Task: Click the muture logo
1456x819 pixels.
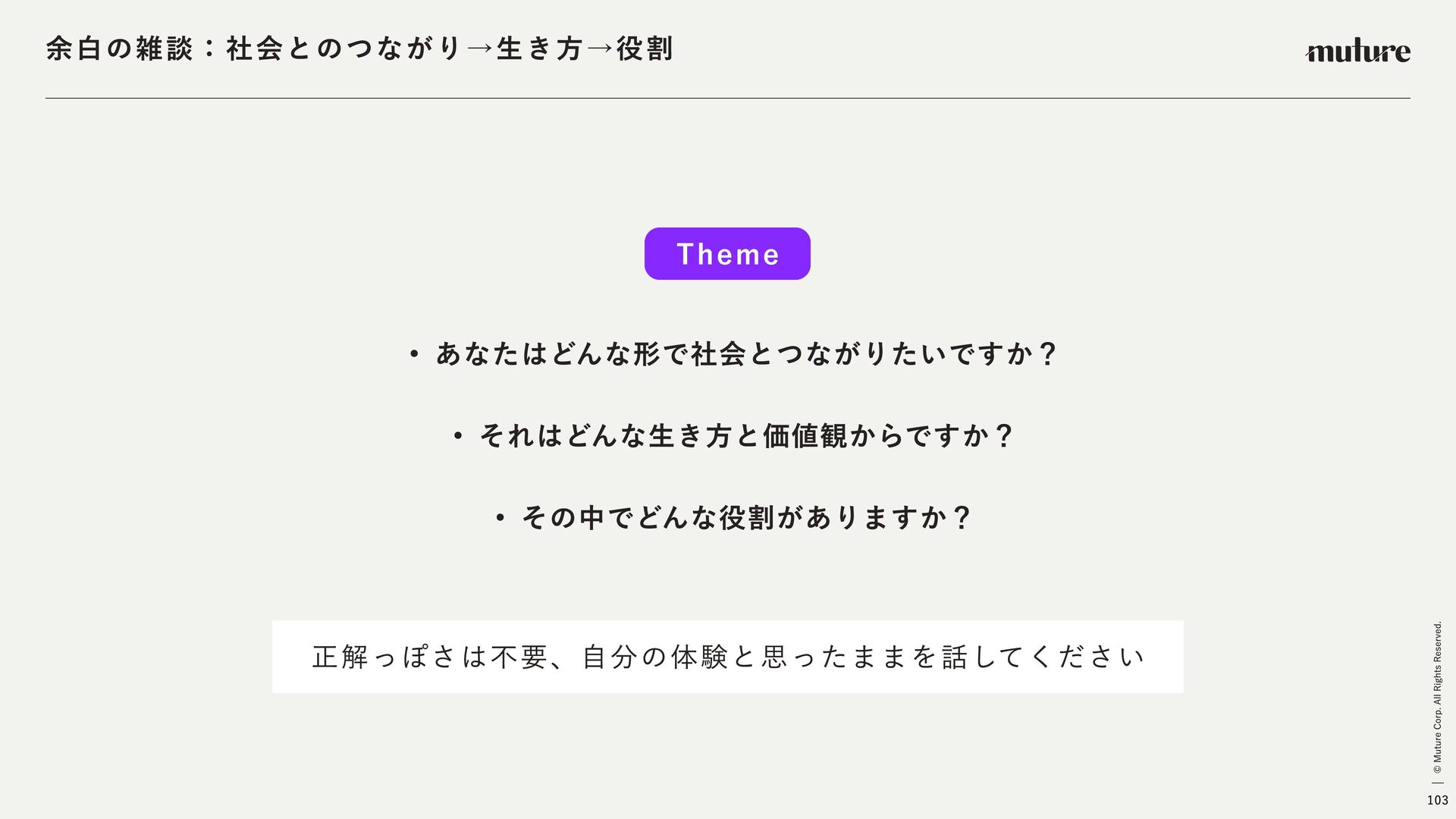Action: (x=1357, y=51)
